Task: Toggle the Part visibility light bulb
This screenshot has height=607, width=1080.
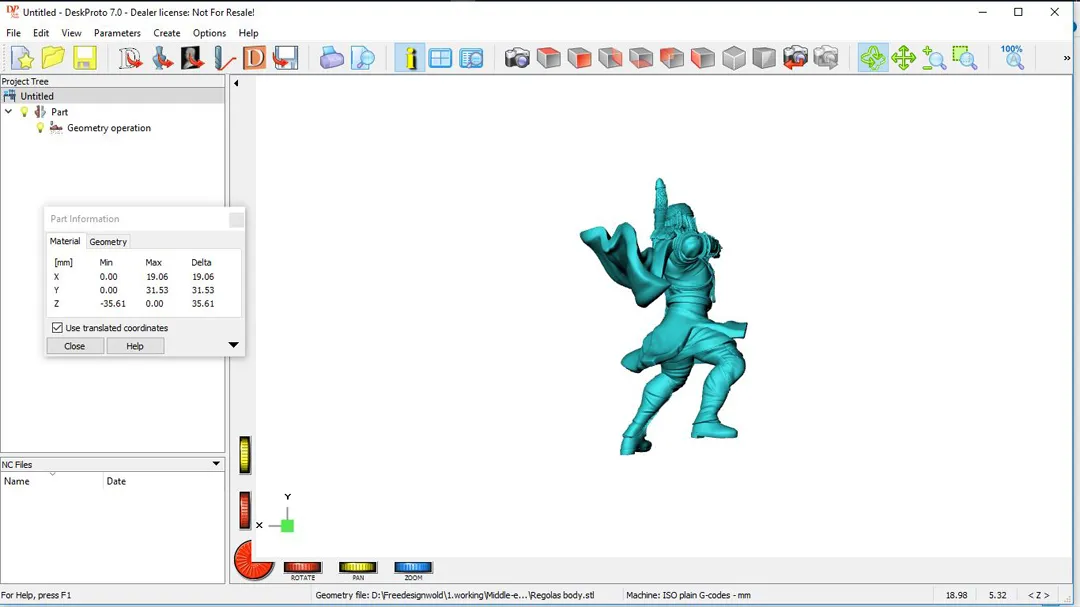Action: (x=24, y=112)
